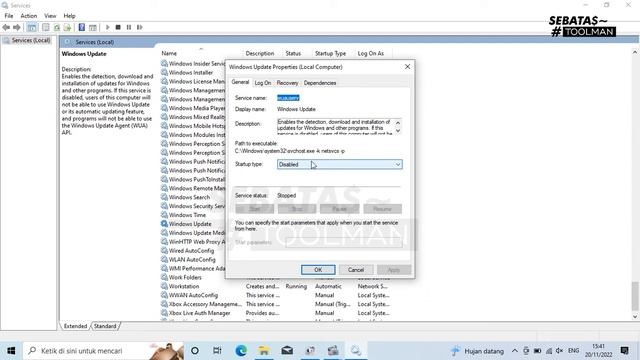Close the Windows Update Properties dialog
The image size is (640, 360).
407,67
